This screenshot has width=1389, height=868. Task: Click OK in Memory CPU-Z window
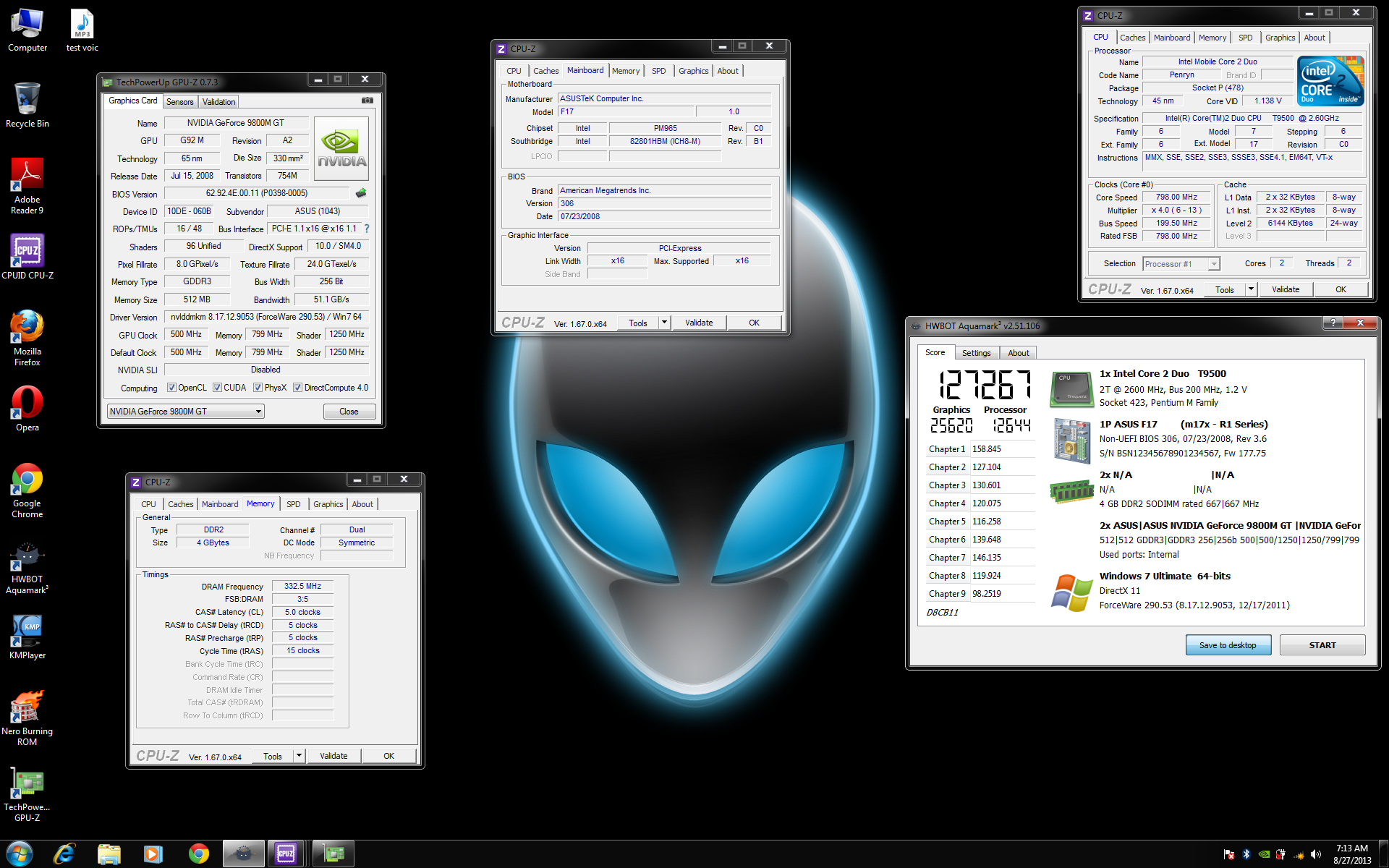tap(388, 756)
